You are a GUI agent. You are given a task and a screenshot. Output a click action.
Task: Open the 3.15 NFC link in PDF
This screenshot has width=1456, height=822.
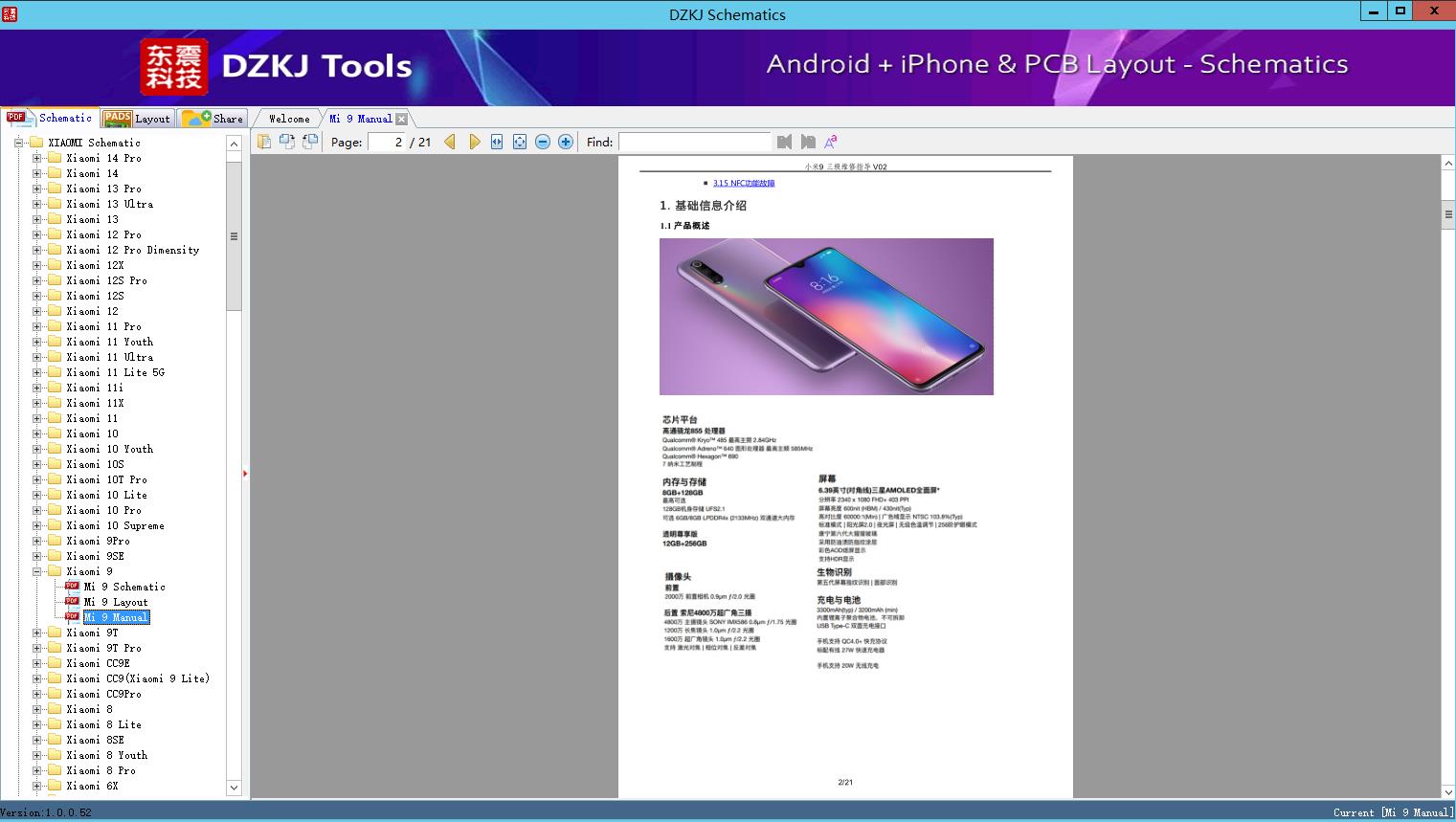point(744,183)
